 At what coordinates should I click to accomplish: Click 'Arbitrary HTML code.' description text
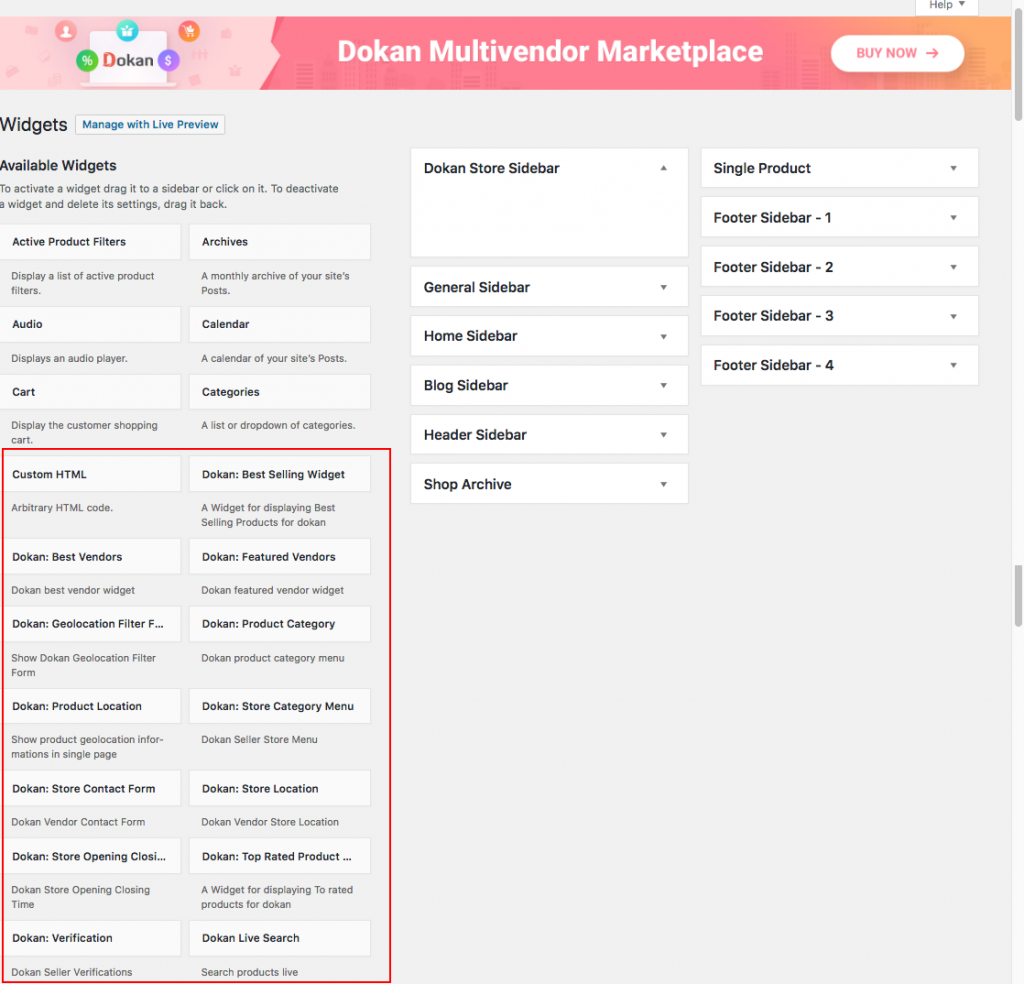[x=62, y=507]
